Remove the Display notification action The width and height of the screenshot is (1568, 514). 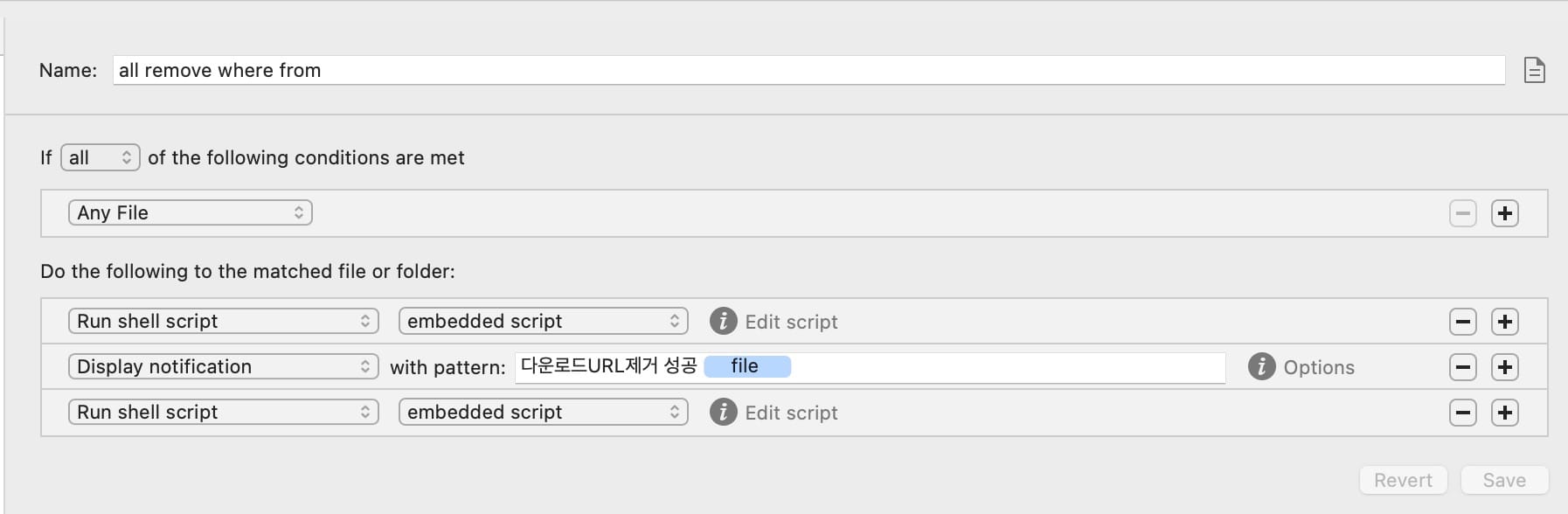pyautogui.click(x=1462, y=367)
